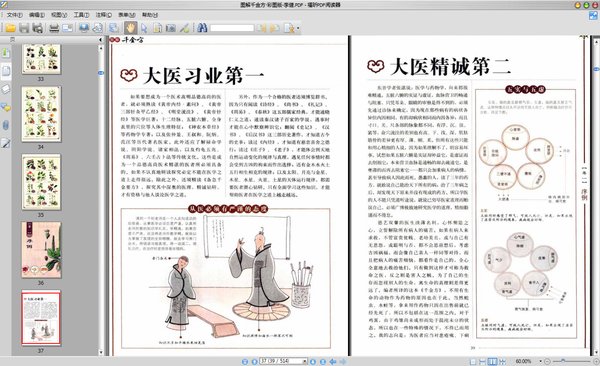Click the zoom out minus button
This screenshot has width=600, height=366.
pos(547,361)
